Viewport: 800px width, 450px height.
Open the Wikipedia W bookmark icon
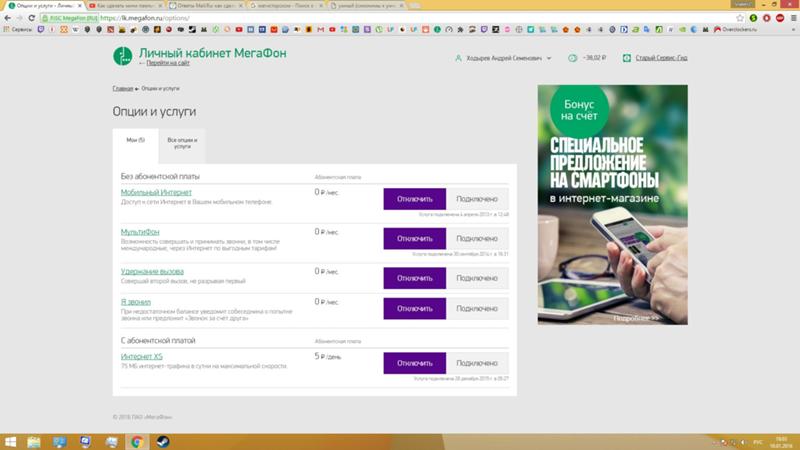[x=76, y=30]
